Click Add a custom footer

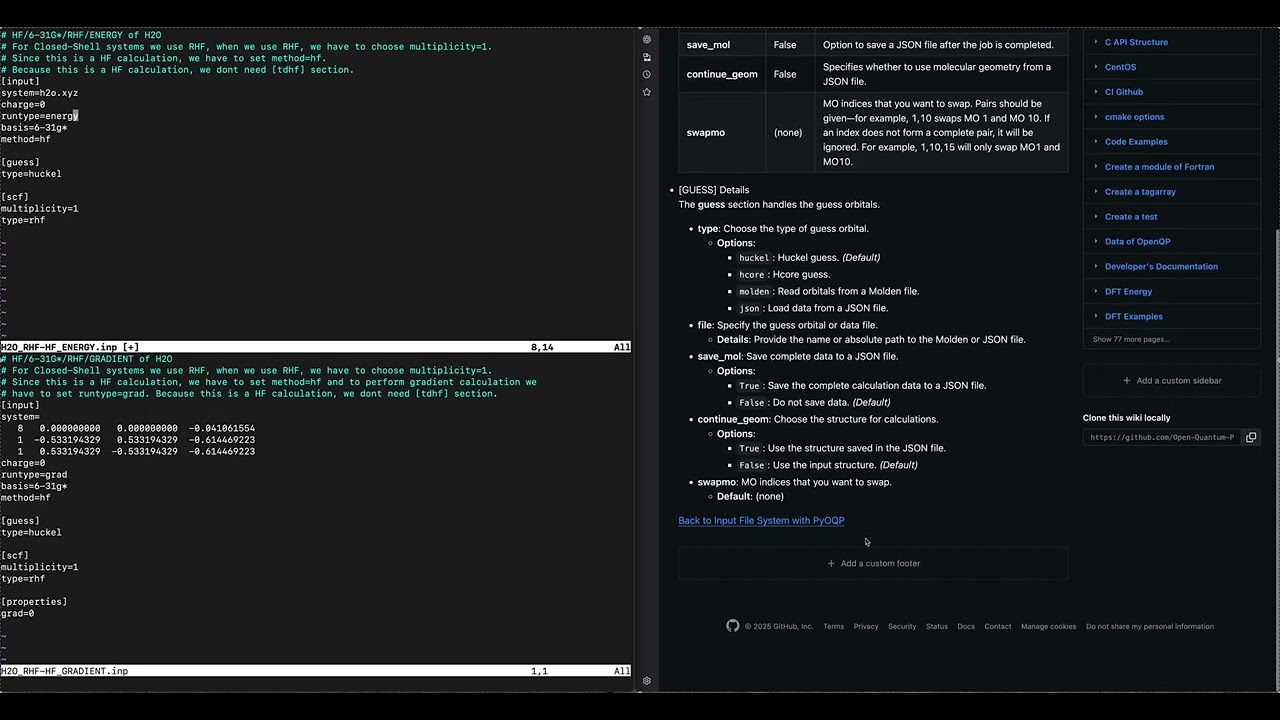tap(873, 563)
